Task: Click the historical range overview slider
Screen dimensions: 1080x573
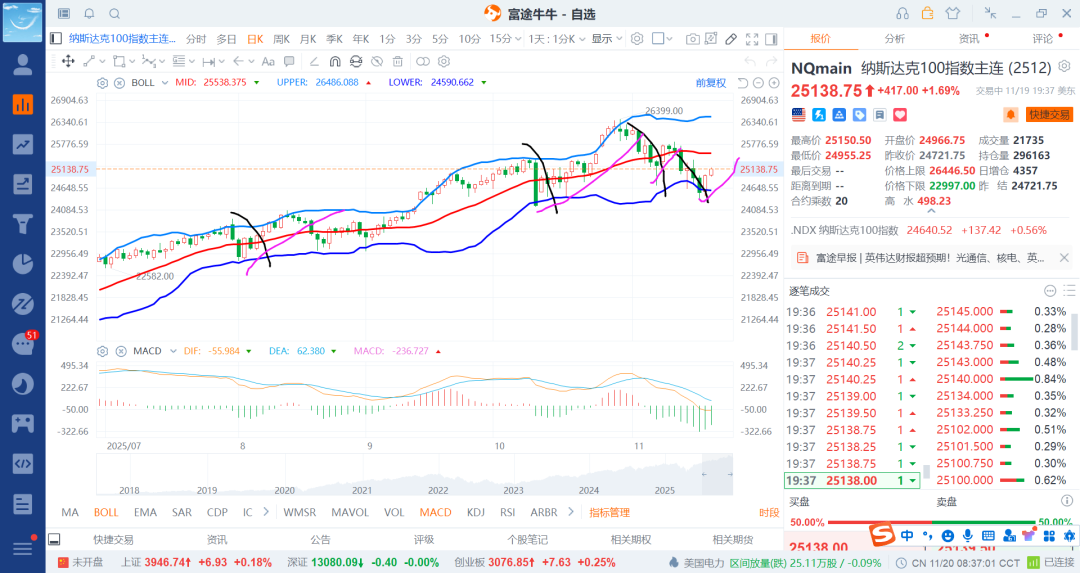Action: pos(717,474)
